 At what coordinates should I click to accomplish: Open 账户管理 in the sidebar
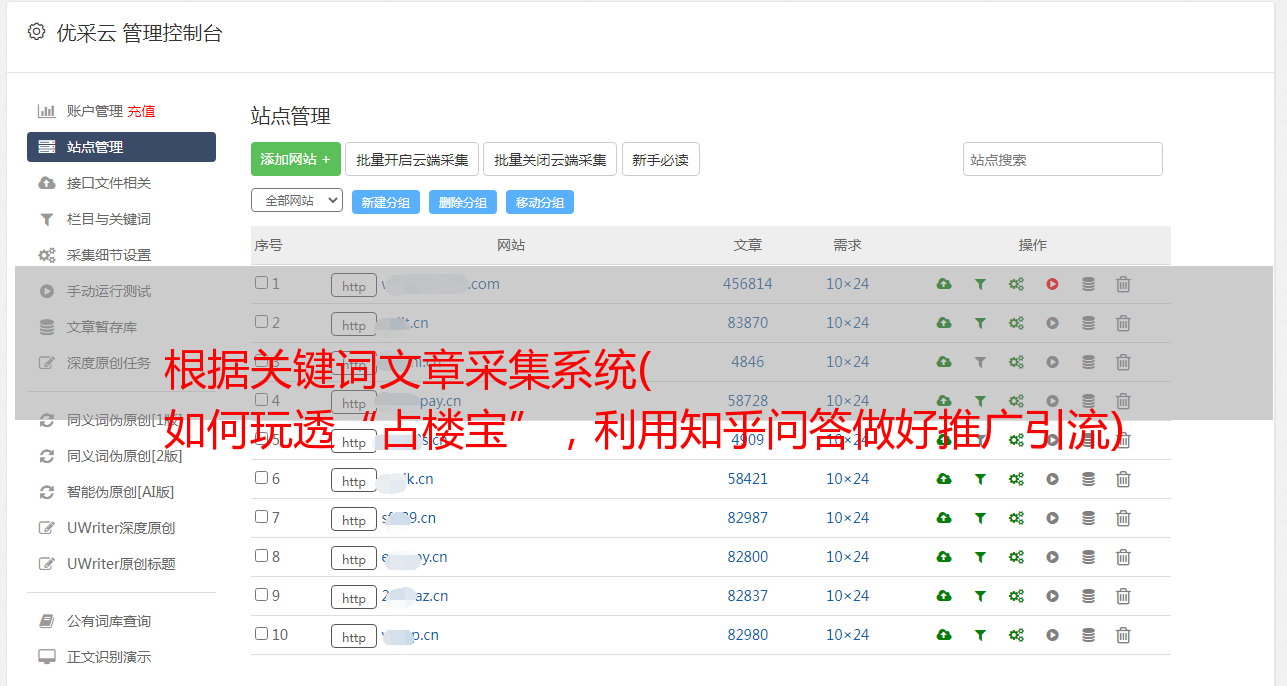coord(95,111)
